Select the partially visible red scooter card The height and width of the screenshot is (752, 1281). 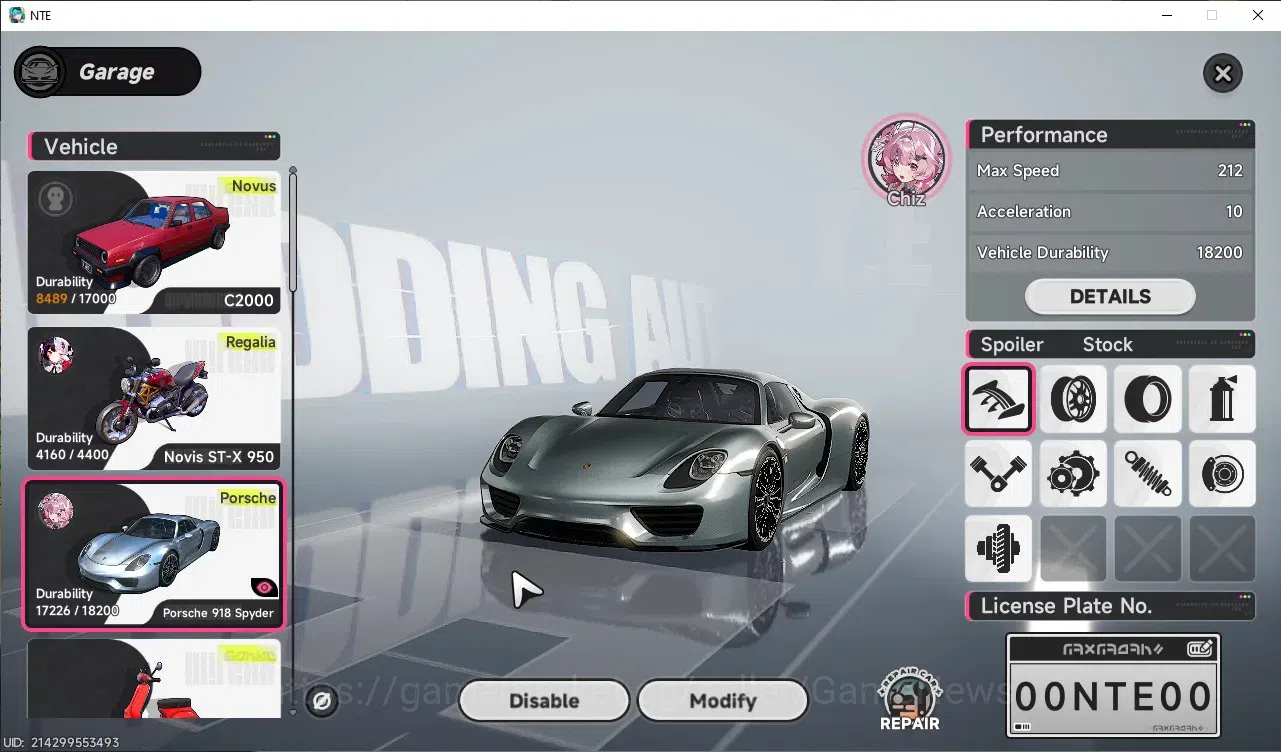(153, 679)
